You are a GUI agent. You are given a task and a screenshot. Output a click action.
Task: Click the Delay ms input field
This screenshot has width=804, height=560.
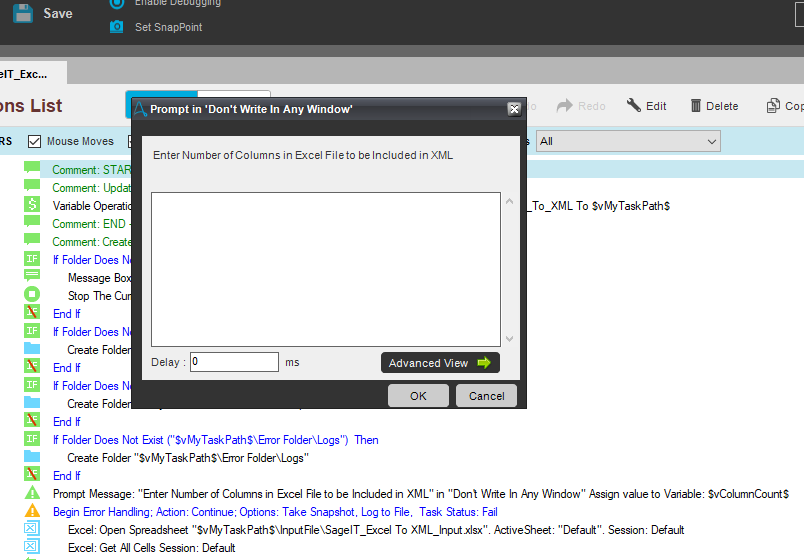tap(234, 362)
